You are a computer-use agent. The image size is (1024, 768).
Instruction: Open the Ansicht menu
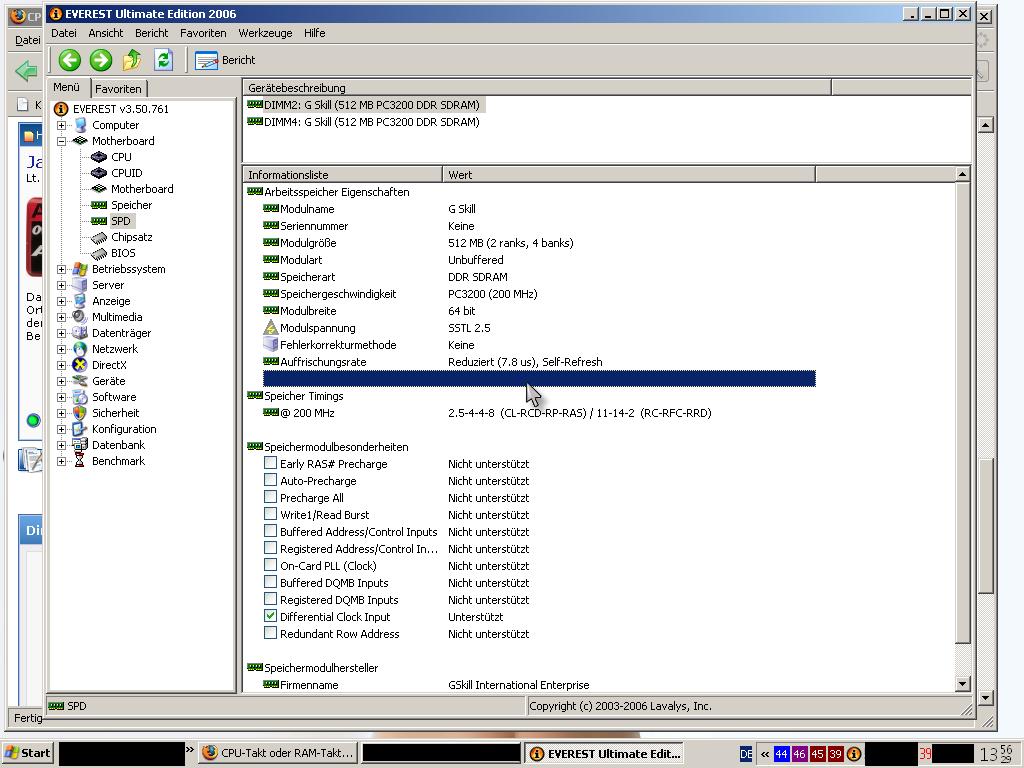pos(106,33)
